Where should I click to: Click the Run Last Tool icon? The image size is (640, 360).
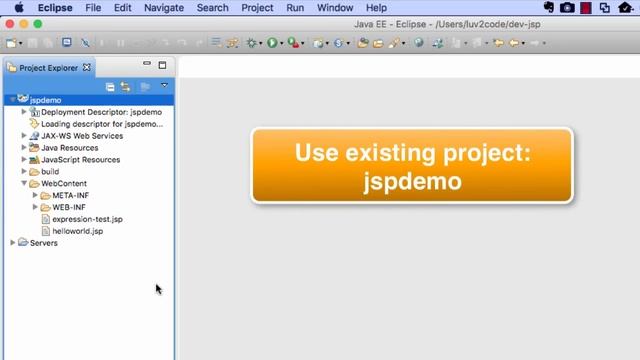[293, 42]
